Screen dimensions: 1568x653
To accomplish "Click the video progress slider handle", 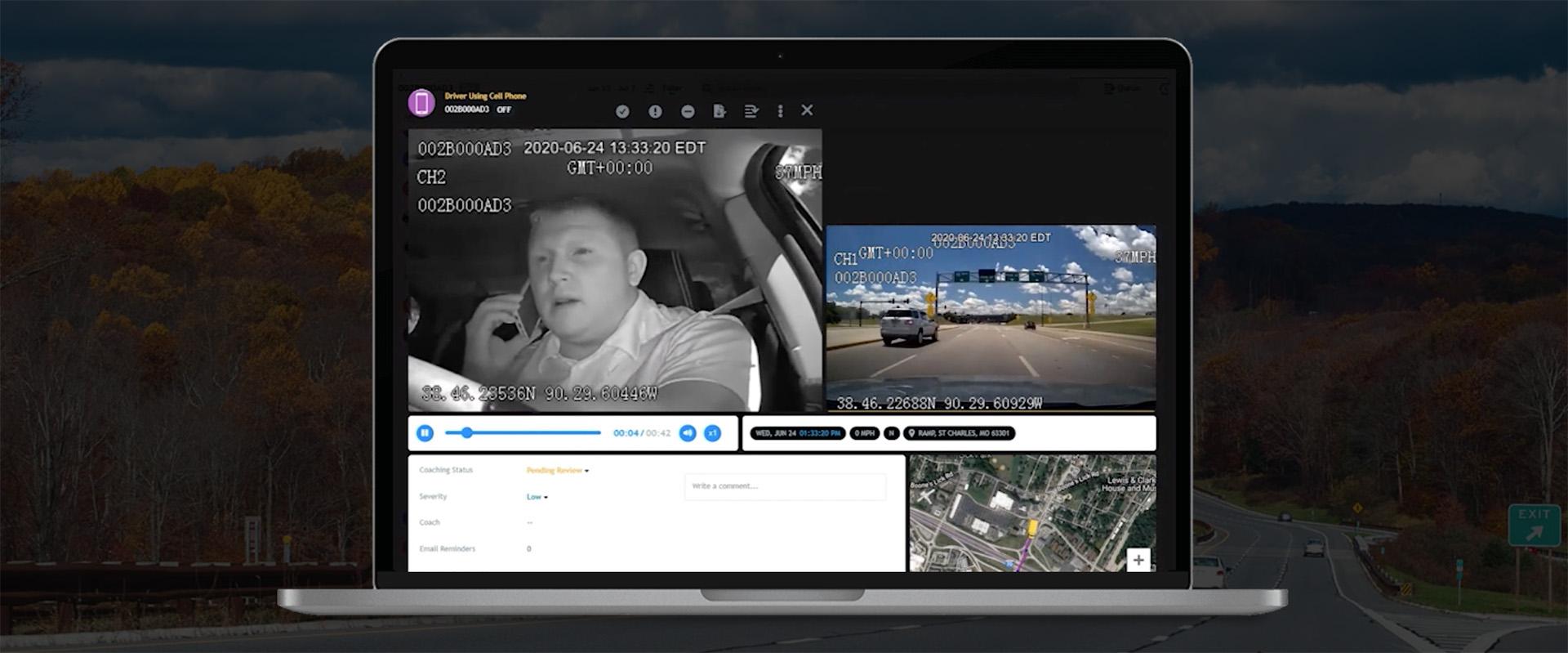I will (x=466, y=433).
